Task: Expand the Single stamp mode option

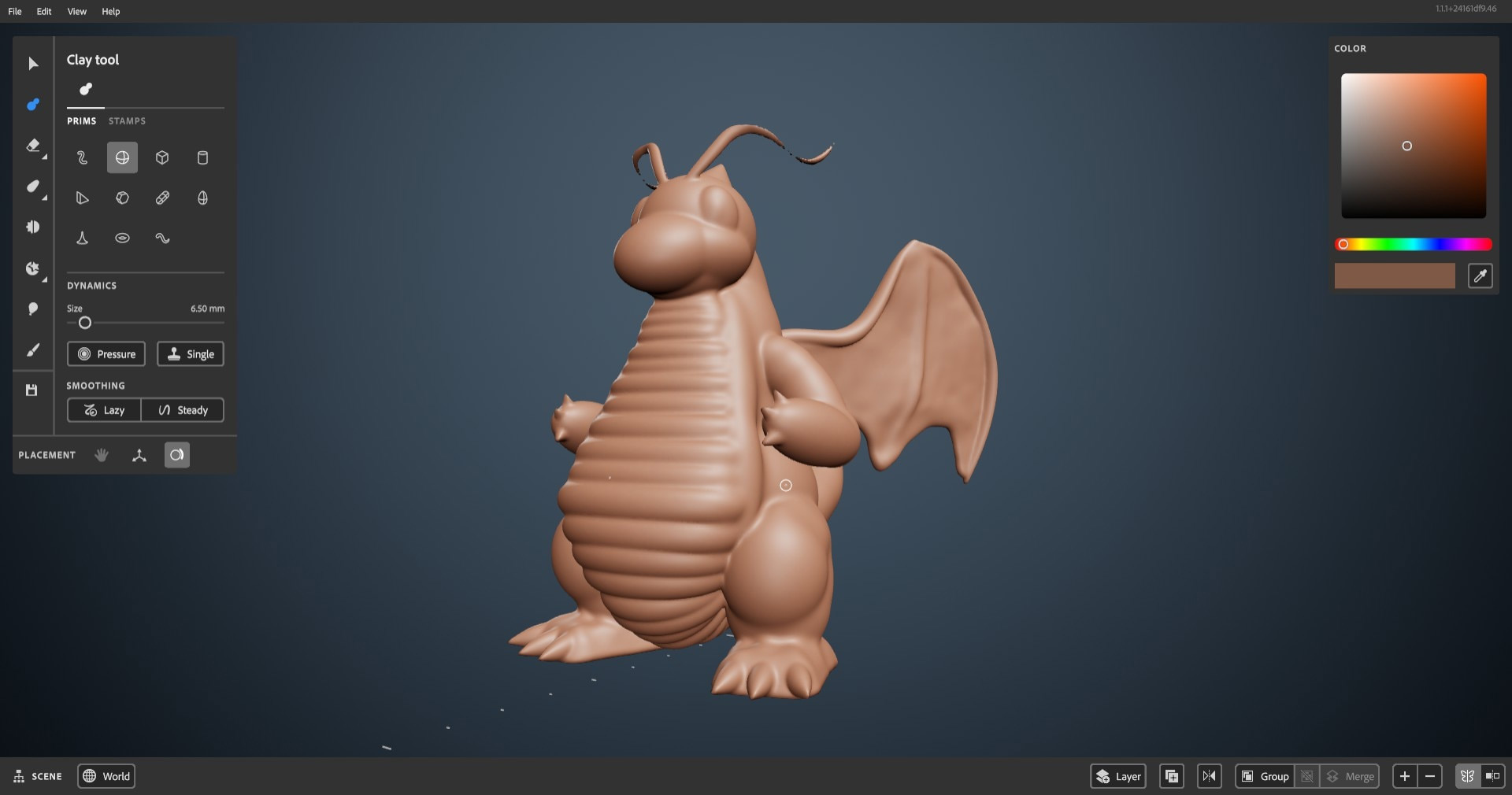Action: [191, 354]
